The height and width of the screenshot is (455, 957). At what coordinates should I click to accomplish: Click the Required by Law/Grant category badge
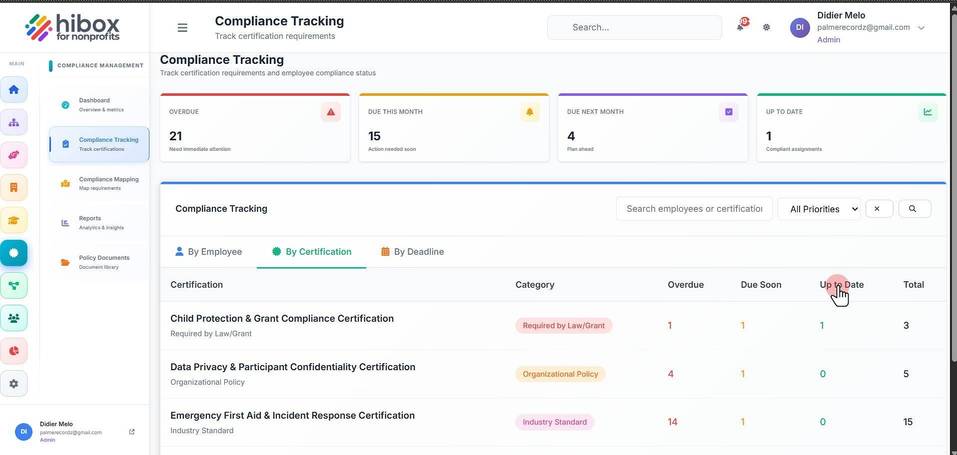click(563, 326)
